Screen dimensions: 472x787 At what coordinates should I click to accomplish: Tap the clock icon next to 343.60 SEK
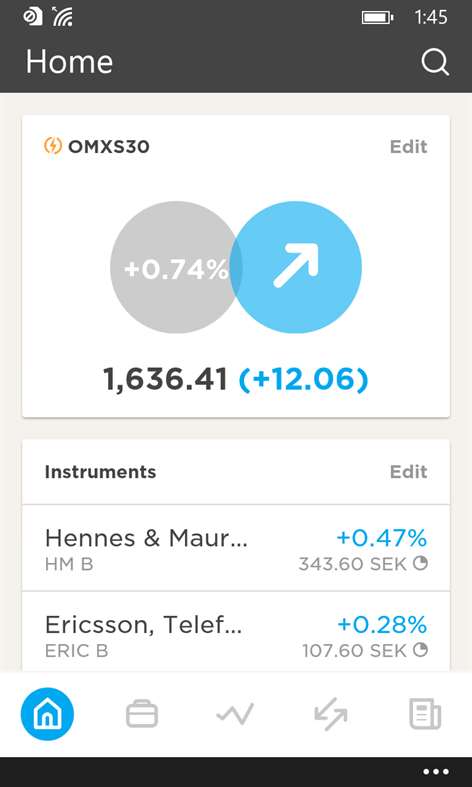point(420,564)
